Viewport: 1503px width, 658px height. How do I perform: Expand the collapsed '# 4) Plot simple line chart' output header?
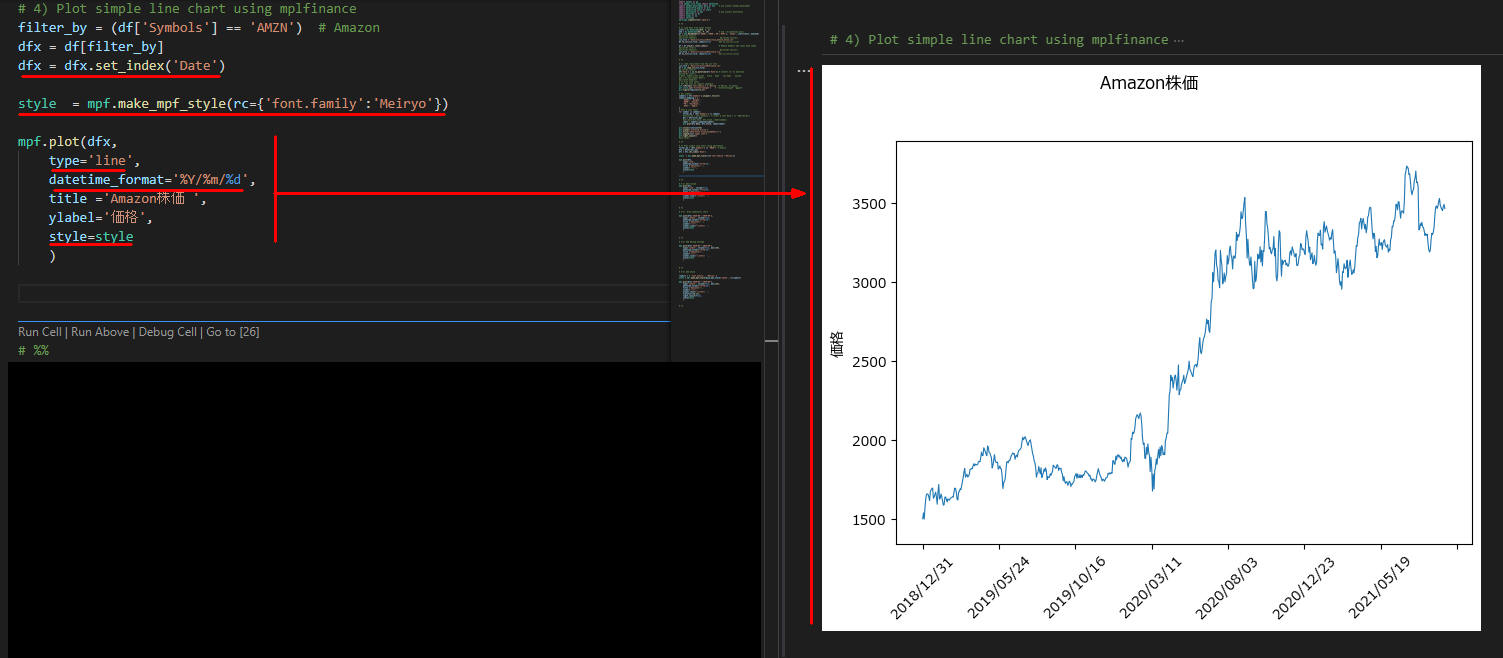[1006, 40]
